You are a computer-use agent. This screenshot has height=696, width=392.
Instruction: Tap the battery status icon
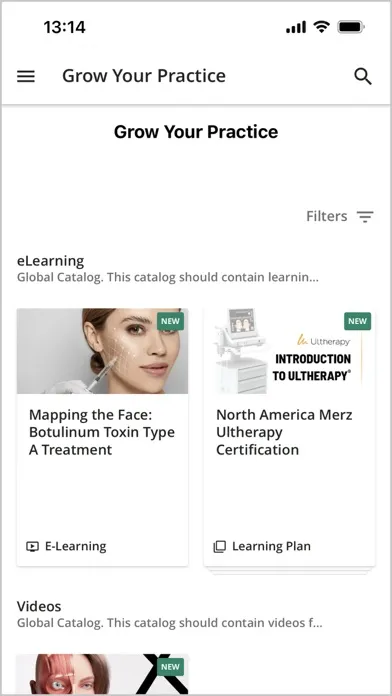point(351,28)
